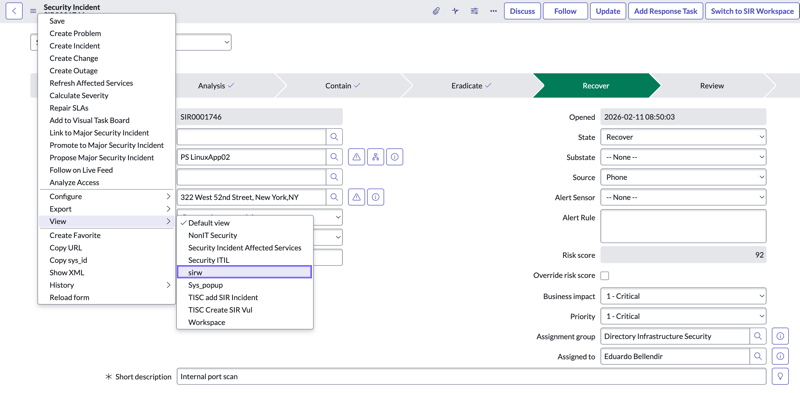Open lookup search for 322 West 52nd Street
Viewport: 800px width, 393px height.
point(334,197)
